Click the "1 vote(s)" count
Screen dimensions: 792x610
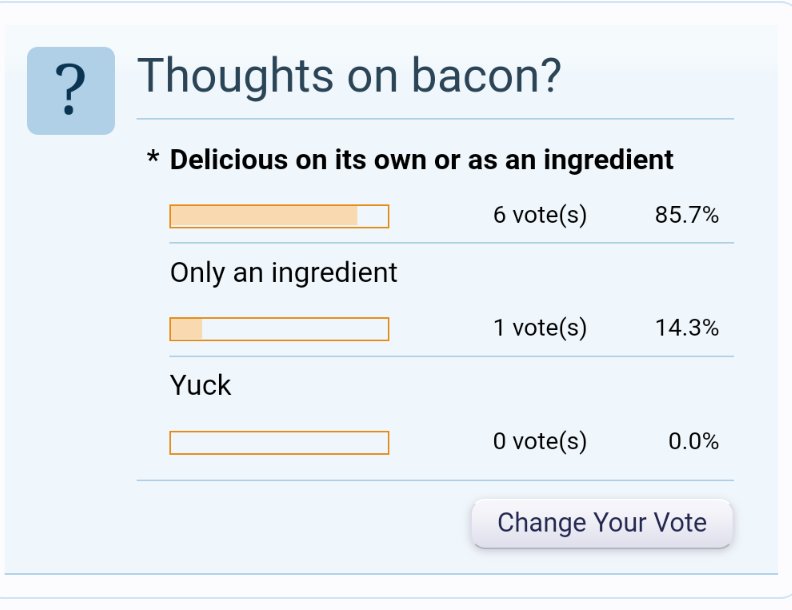click(540, 329)
